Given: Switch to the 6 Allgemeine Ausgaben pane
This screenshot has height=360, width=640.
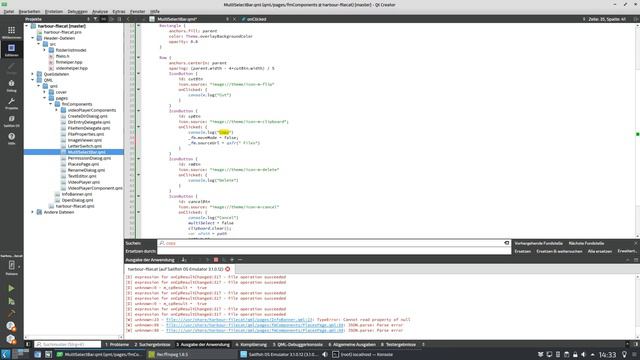Looking at the screenshot, I should [x=351, y=344].
